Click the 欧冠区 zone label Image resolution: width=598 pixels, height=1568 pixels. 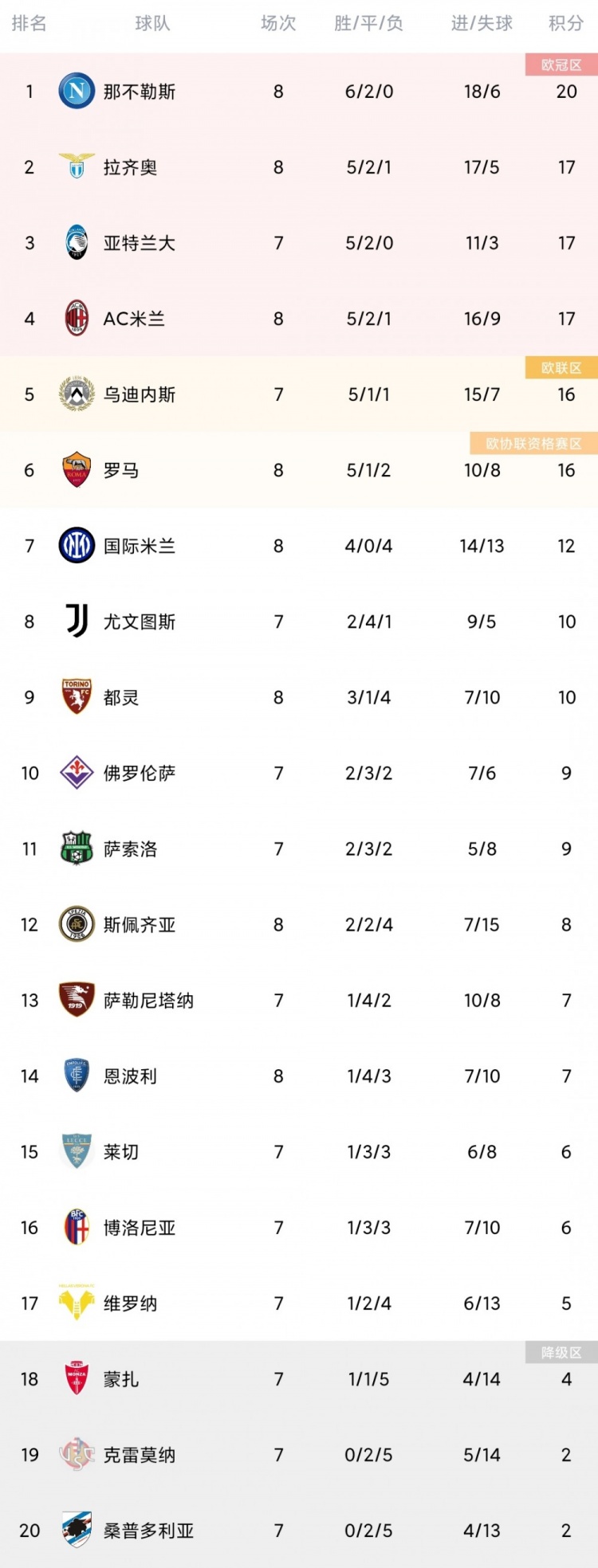tap(561, 65)
